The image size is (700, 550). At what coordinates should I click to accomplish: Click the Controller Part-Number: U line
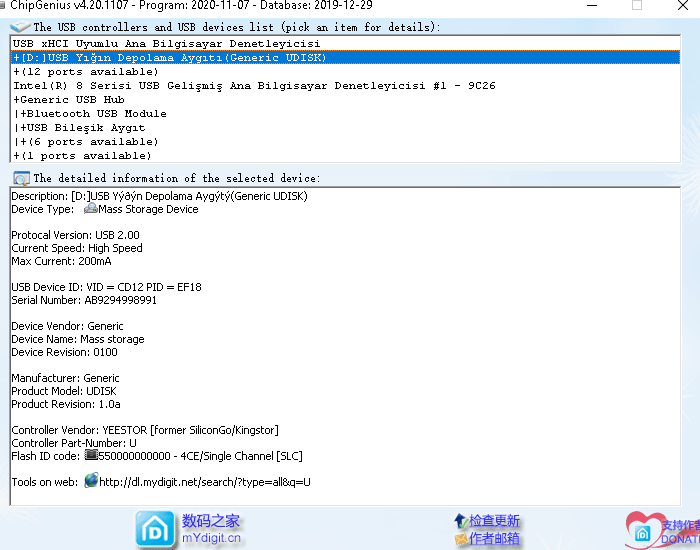(74, 443)
